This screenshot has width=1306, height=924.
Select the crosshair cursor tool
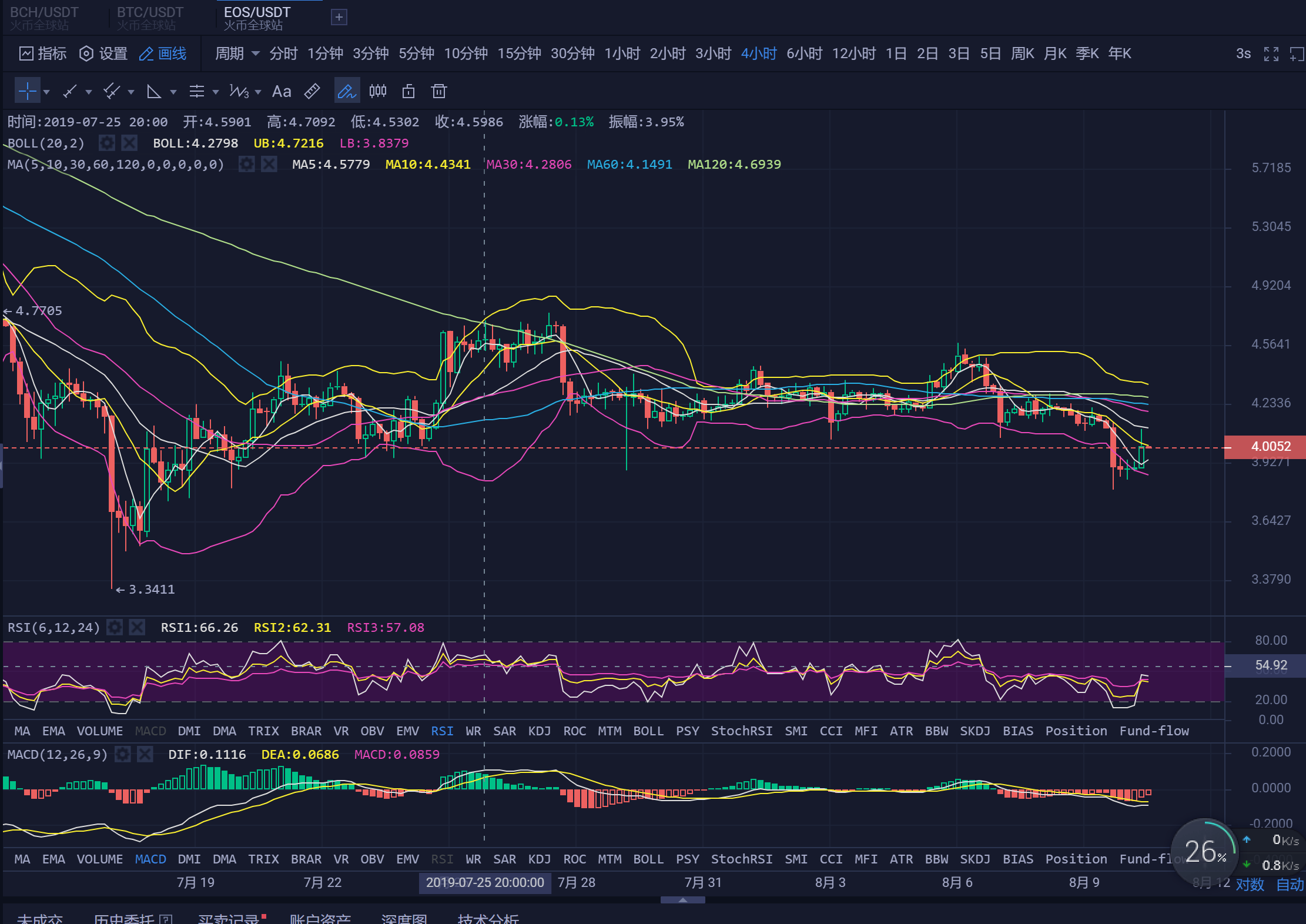tap(27, 91)
